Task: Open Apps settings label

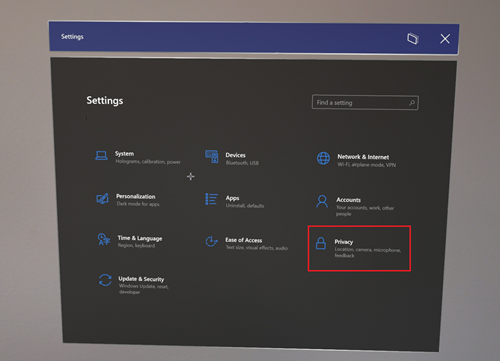Action: pos(232,198)
